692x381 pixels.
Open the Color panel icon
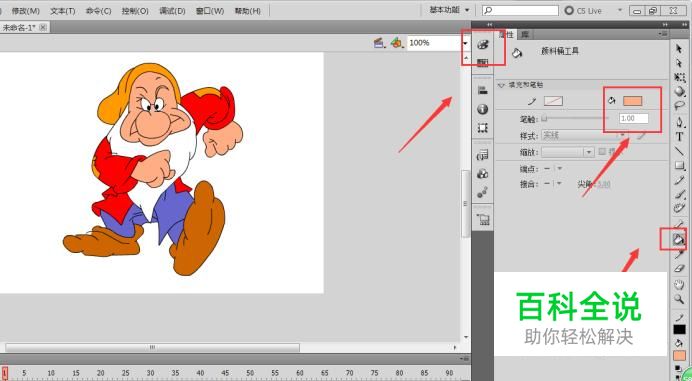[483, 45]
